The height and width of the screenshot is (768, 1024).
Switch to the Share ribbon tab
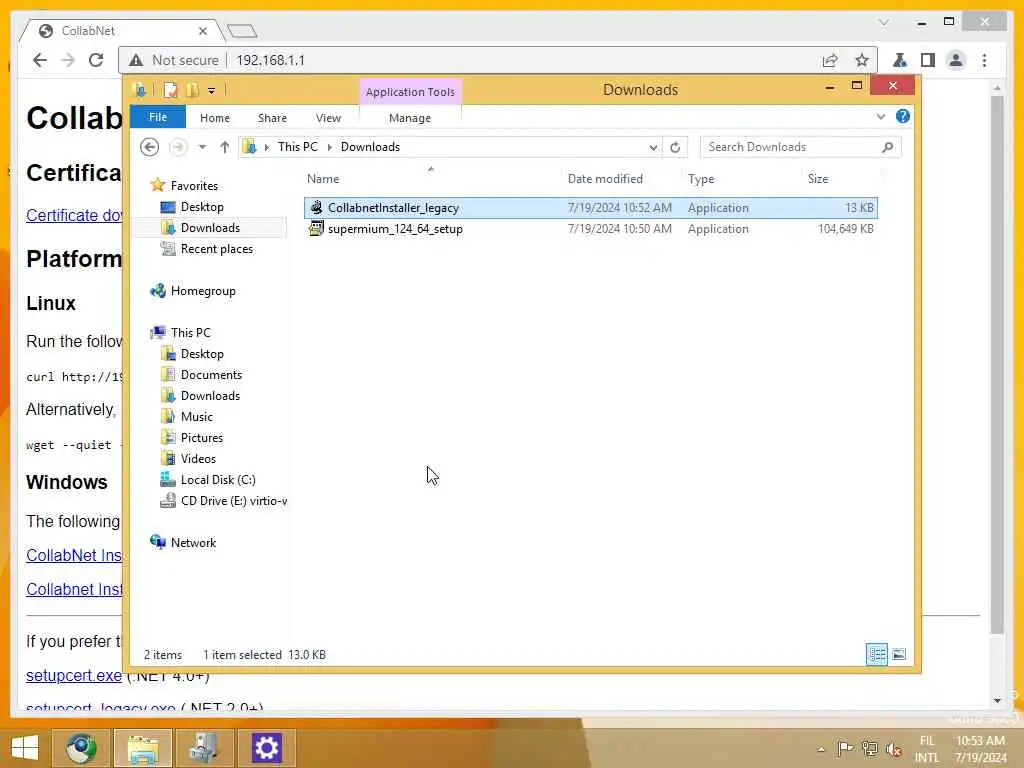272,118
